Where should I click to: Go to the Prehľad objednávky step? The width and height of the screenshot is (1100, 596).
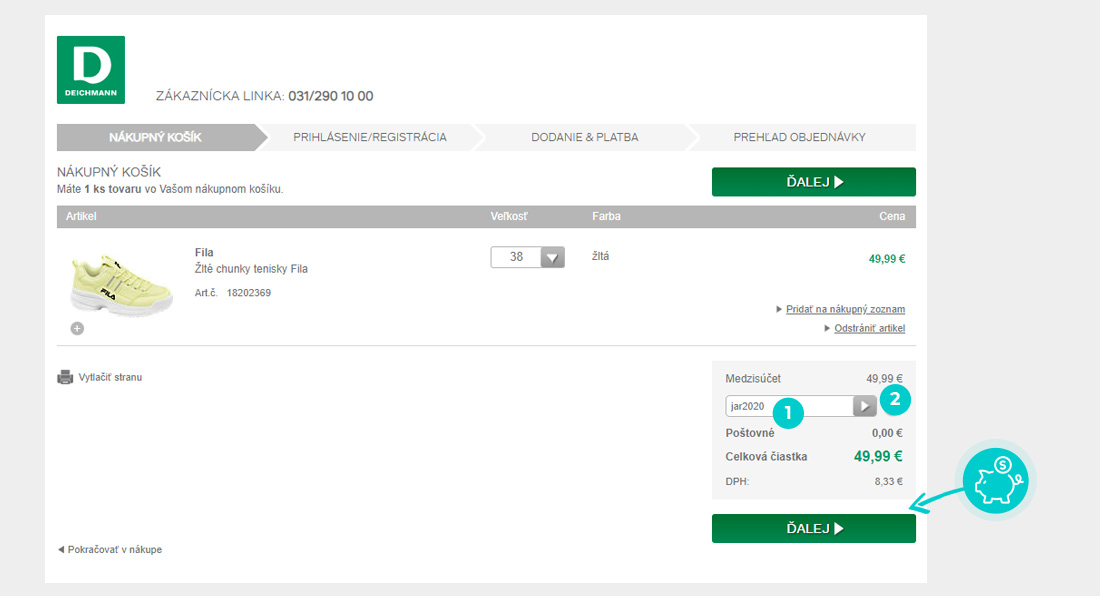tap(800, 137)
